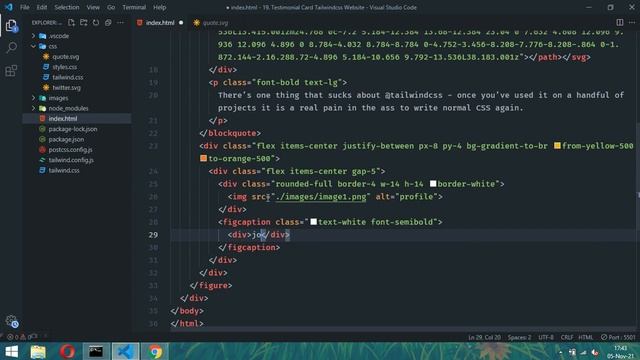Click Port : 5501 Live Server status

618,337
